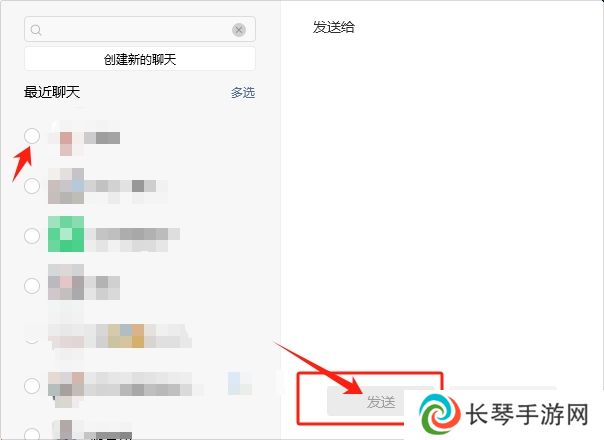This screenshot has height=440, width=604.
Task: Click the fourth contact's blurred avatar
Action: (66, 282)
